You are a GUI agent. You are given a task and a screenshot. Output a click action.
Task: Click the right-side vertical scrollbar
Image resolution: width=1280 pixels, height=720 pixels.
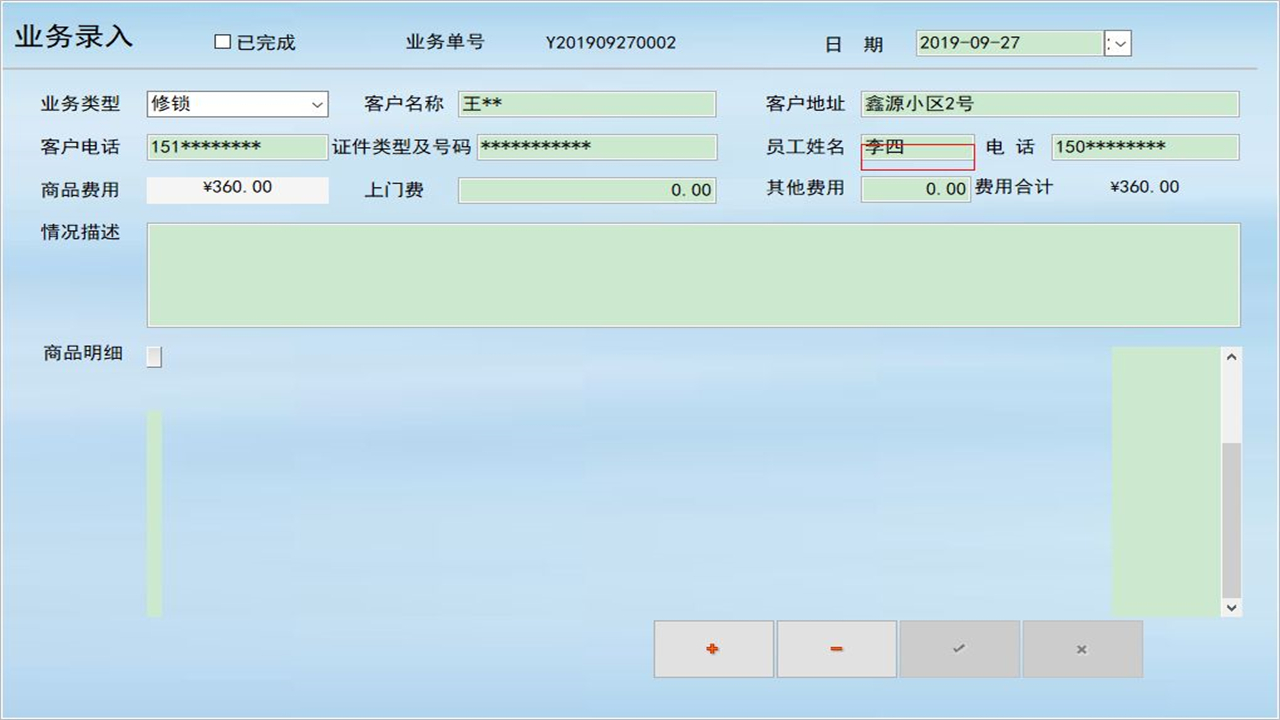pos(1231,480)
